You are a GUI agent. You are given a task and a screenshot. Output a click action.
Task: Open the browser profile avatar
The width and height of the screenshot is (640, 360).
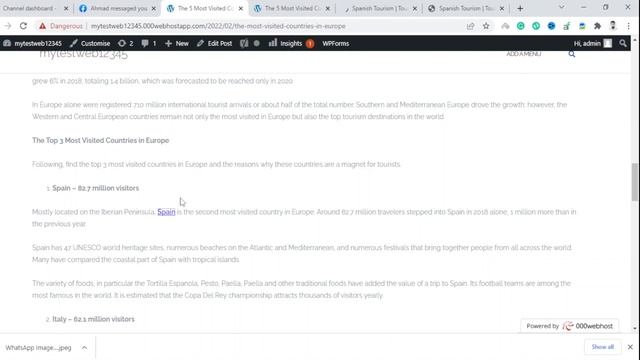coord(613,26)
